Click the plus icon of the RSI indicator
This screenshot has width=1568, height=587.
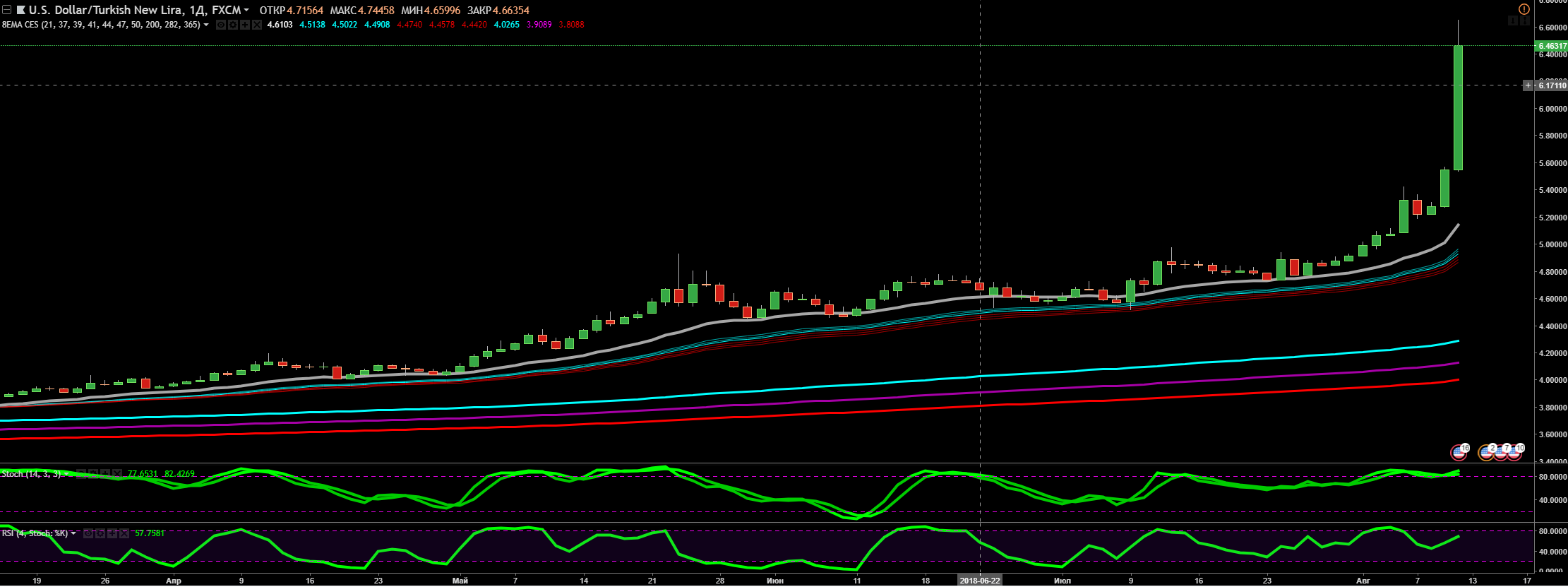(x=112, y=533)
